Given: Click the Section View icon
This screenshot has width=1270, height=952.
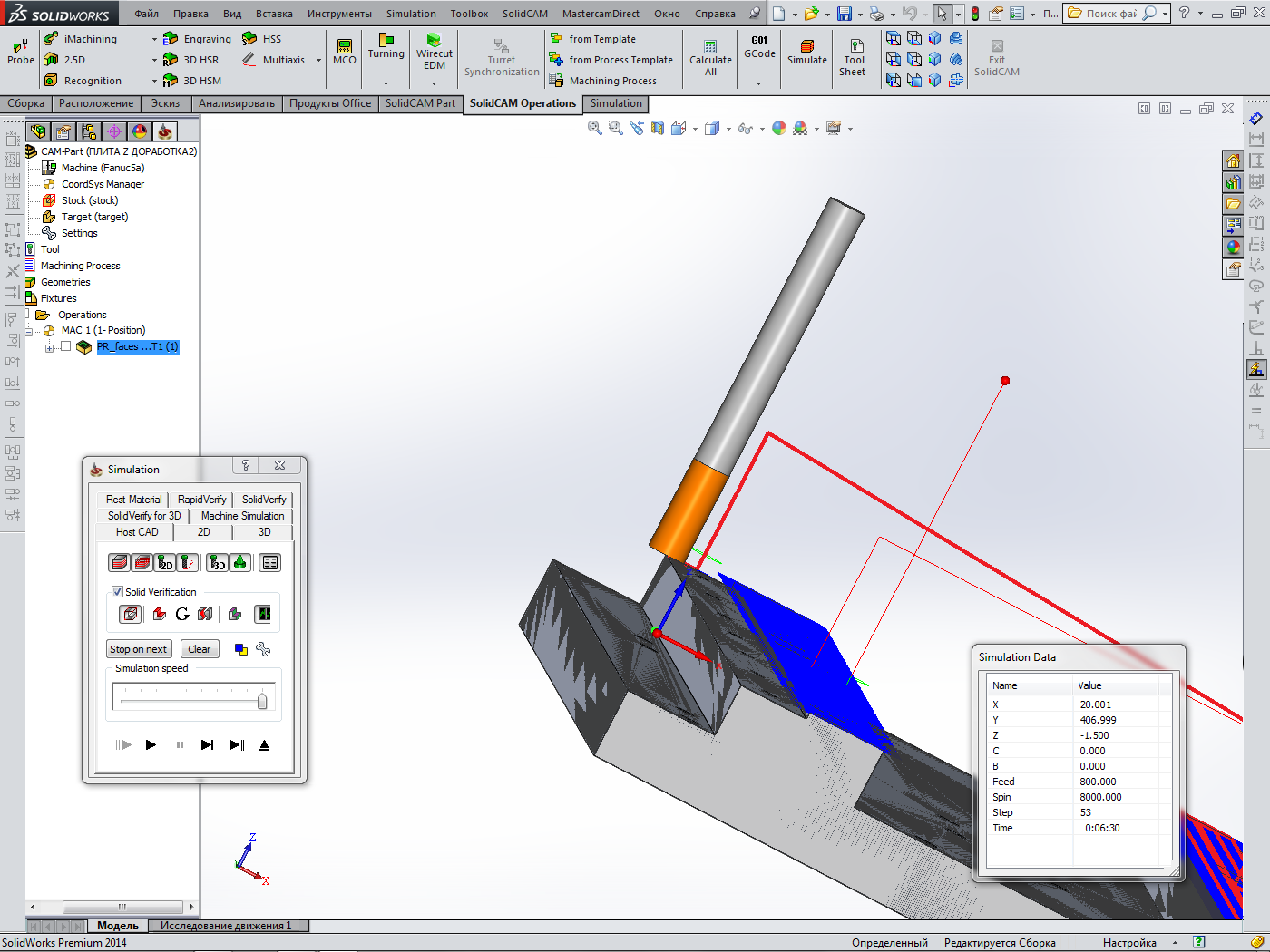Looking at the screenshot, I should (x=658, y=128).
